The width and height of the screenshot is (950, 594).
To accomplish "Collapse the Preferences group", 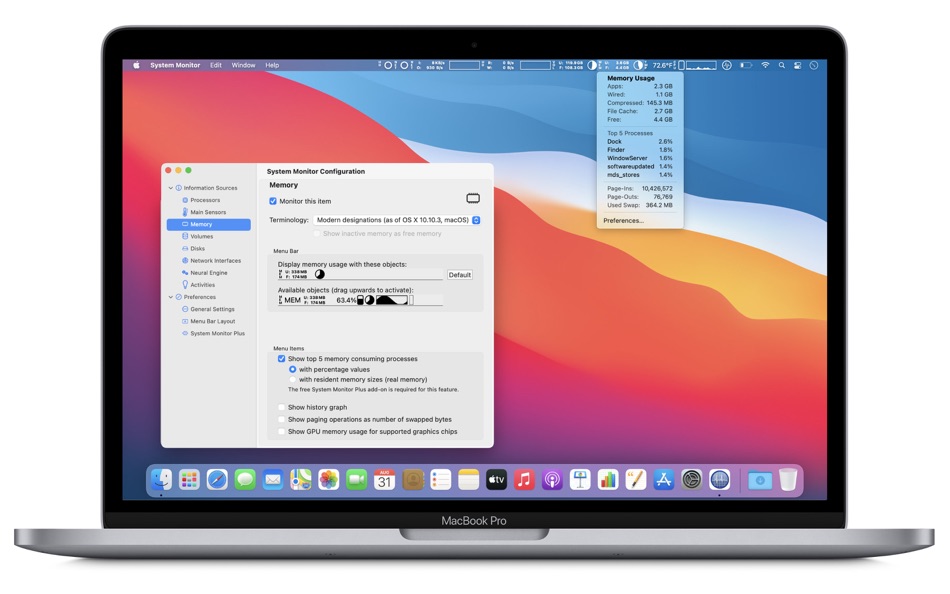I will click(x=171, y=297).
